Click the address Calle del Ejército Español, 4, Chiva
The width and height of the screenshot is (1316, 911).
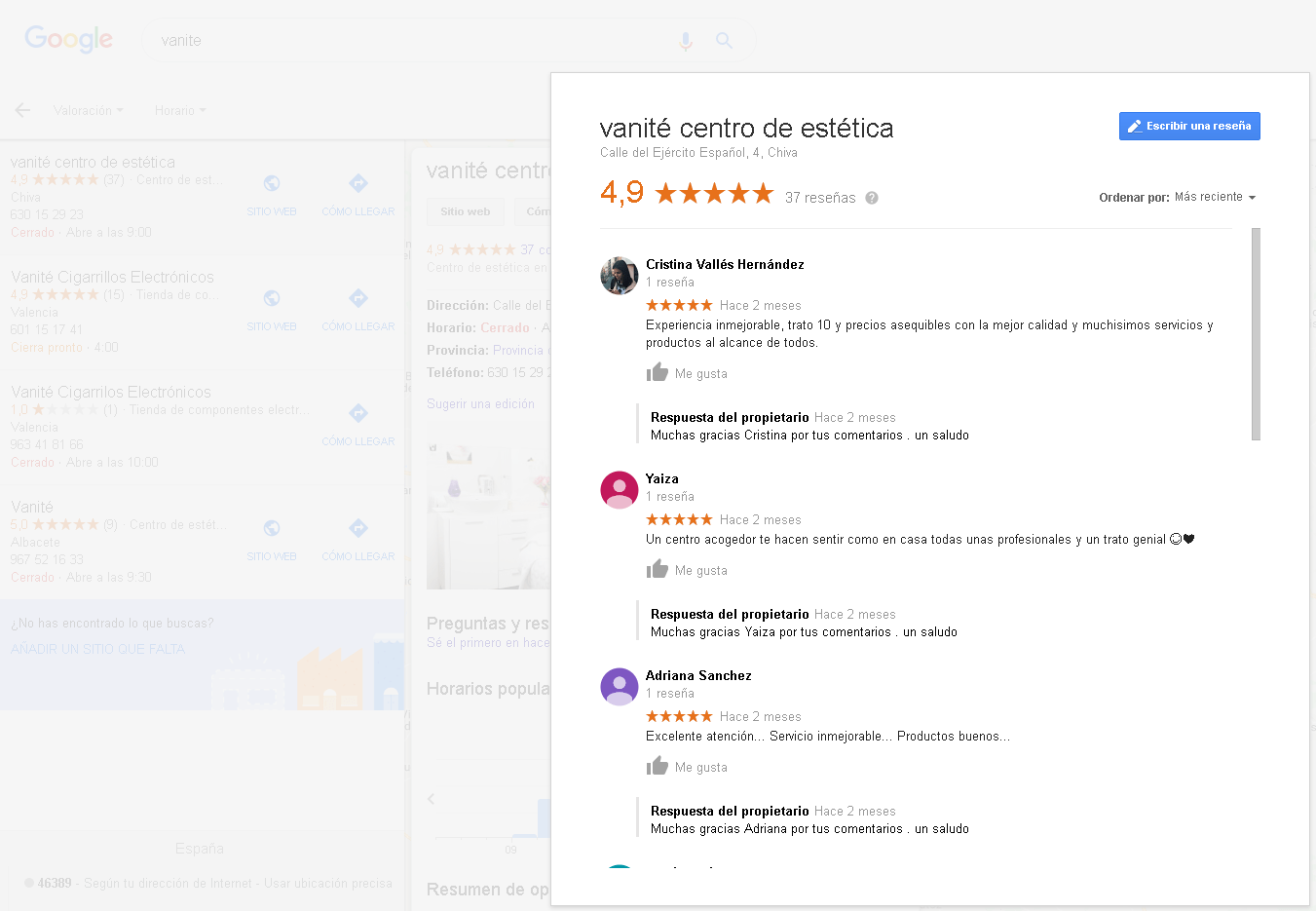click(698, 153)
